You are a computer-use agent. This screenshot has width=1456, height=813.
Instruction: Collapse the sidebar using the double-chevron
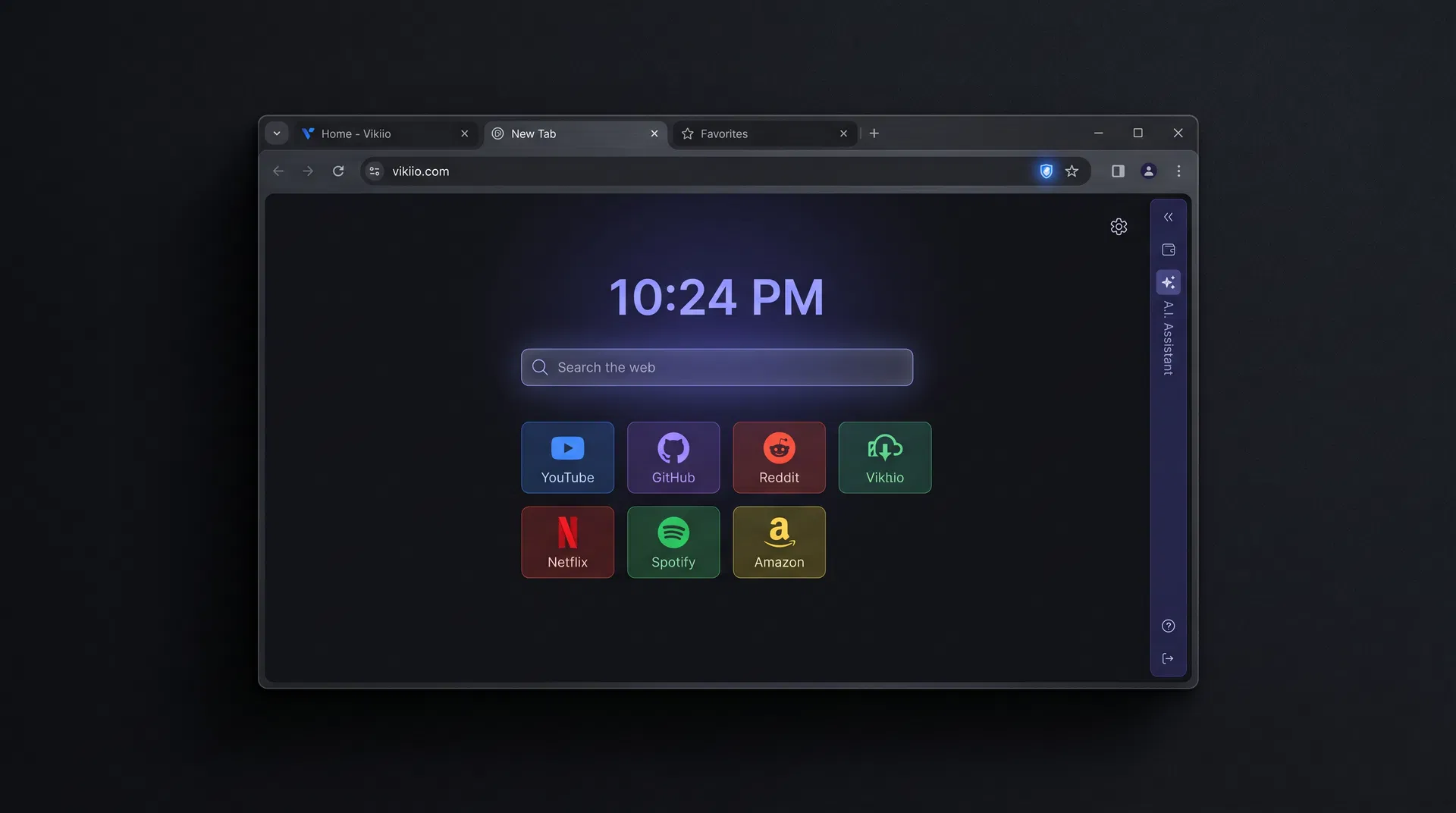(1168, 217)
